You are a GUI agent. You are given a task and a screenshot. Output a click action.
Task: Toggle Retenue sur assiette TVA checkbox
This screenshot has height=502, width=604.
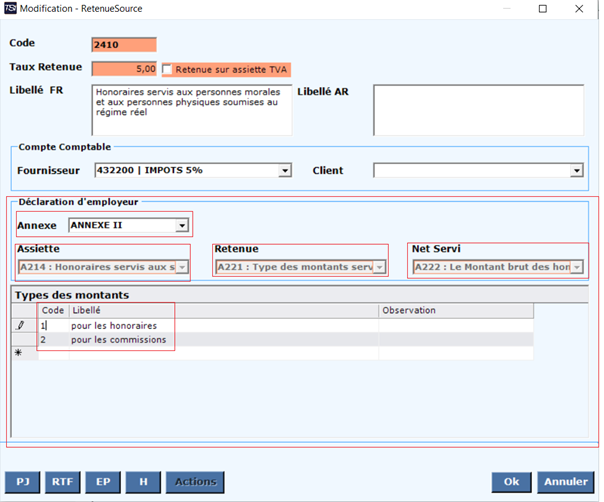point(167,69)
